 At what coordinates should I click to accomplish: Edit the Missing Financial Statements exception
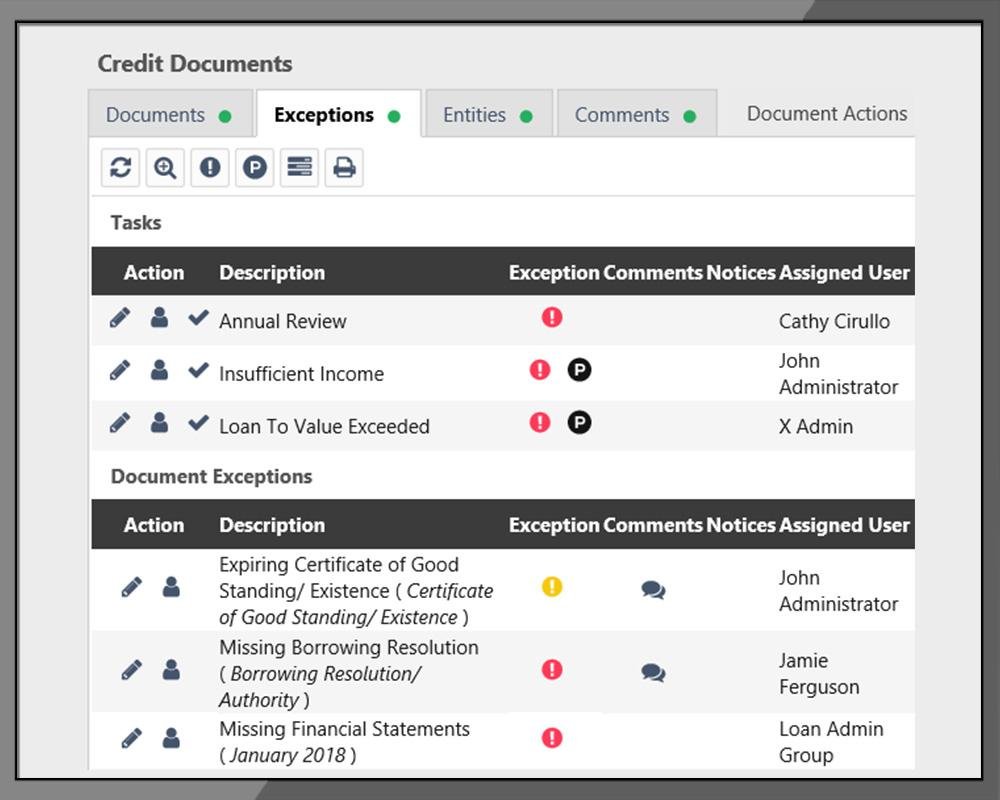coord(131,739)
